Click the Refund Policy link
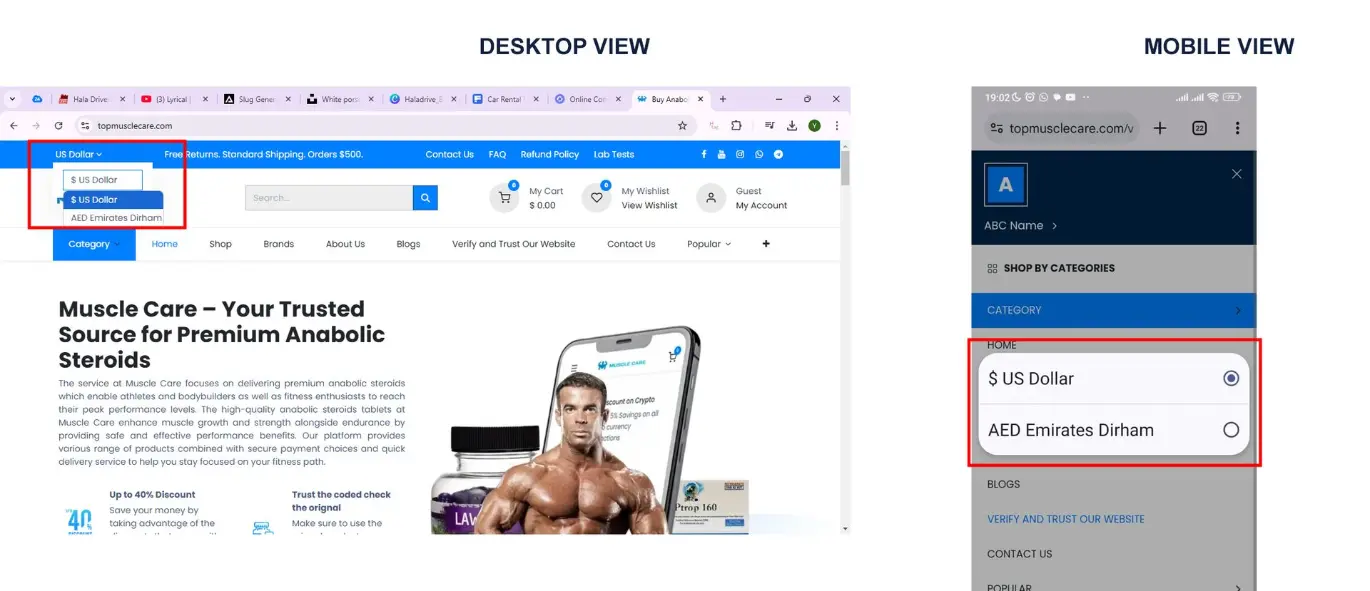This screenshot has height=591, width=1370. pos(549,155)
